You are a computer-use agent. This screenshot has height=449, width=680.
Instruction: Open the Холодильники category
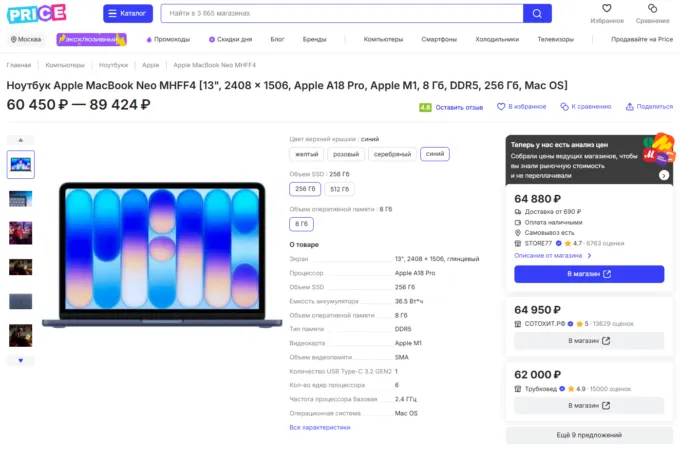[x=497, y=39]
